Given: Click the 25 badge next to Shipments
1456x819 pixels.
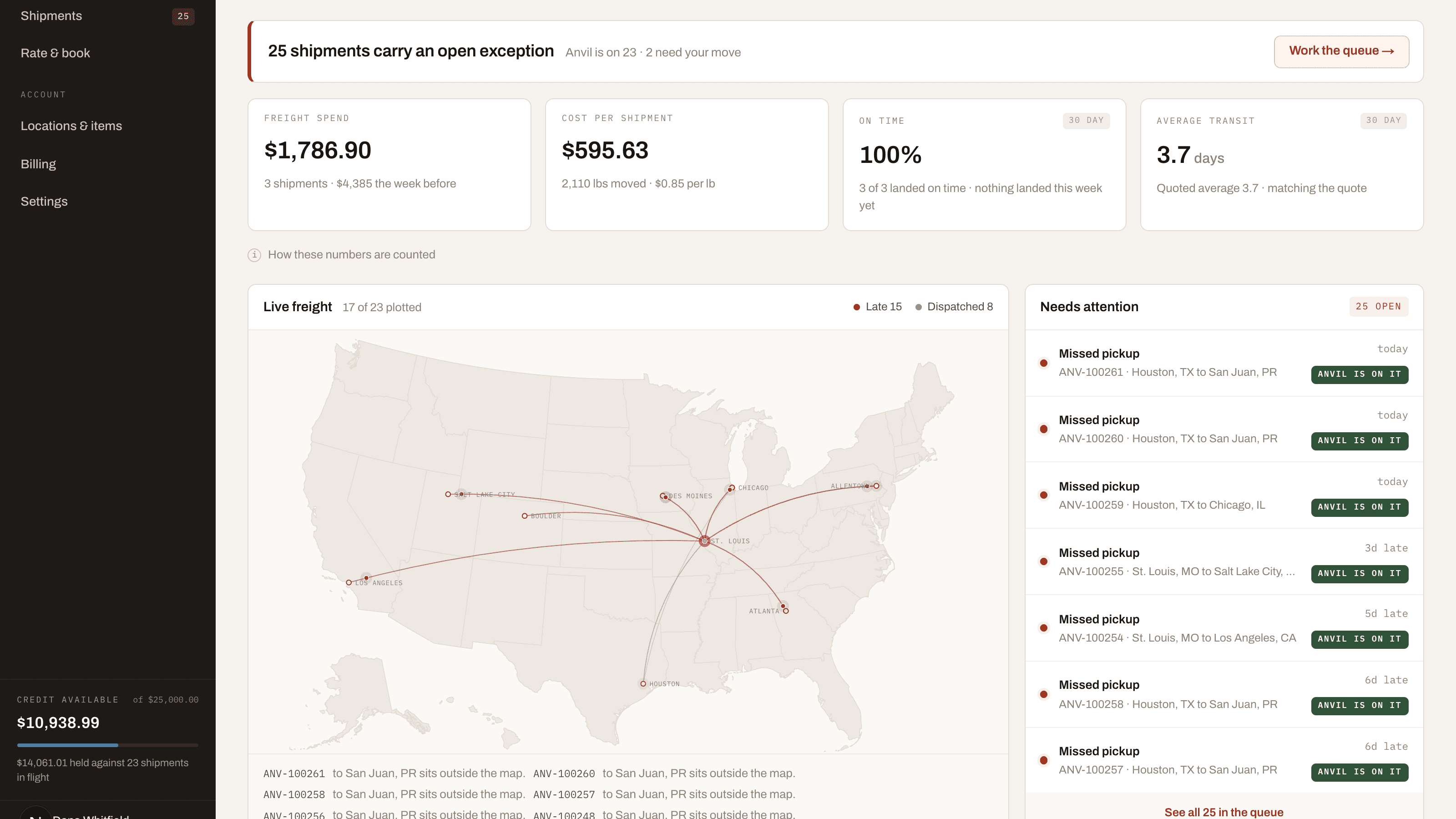Looking at the screenshot, I should click(x=183, y=16).
